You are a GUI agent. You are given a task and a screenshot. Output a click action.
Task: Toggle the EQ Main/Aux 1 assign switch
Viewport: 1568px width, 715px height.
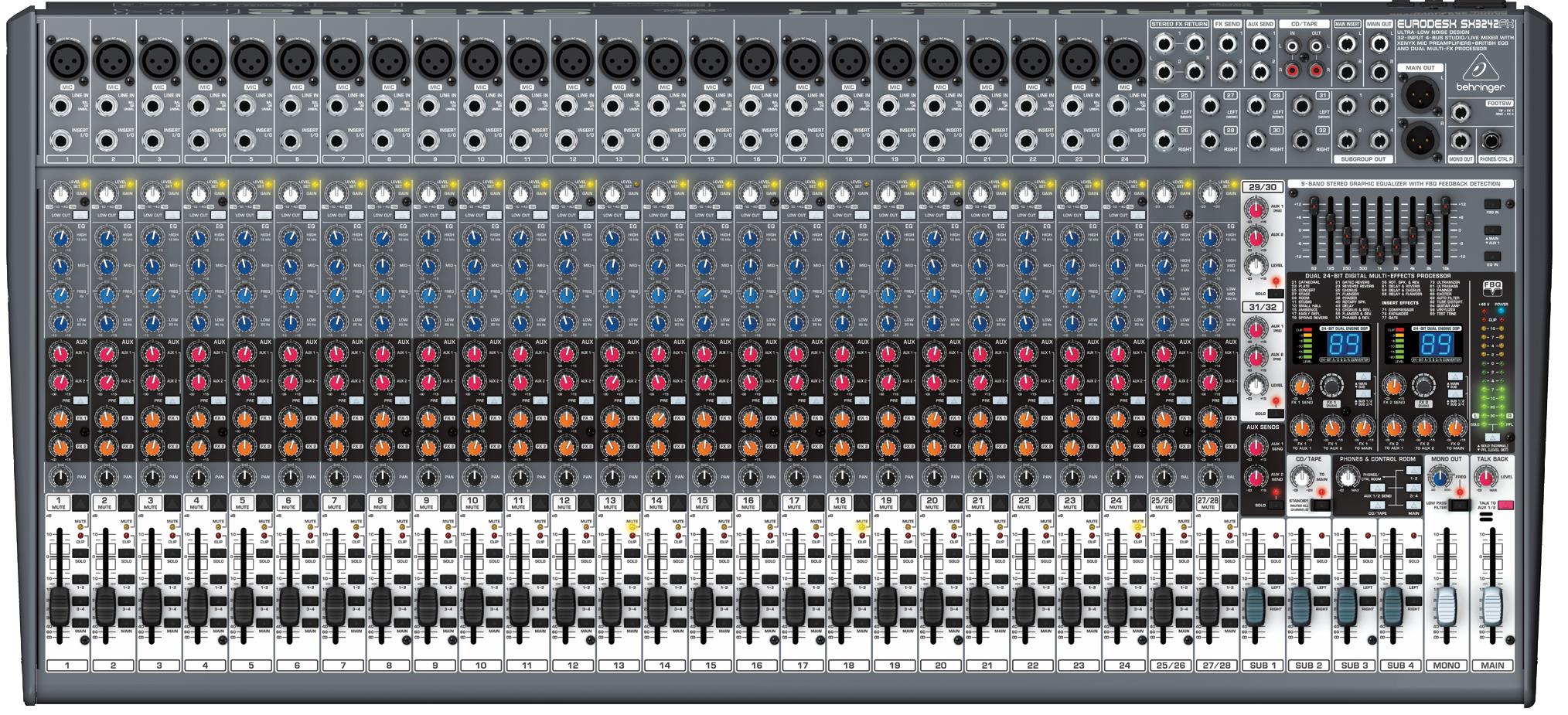coord(1492,230)
